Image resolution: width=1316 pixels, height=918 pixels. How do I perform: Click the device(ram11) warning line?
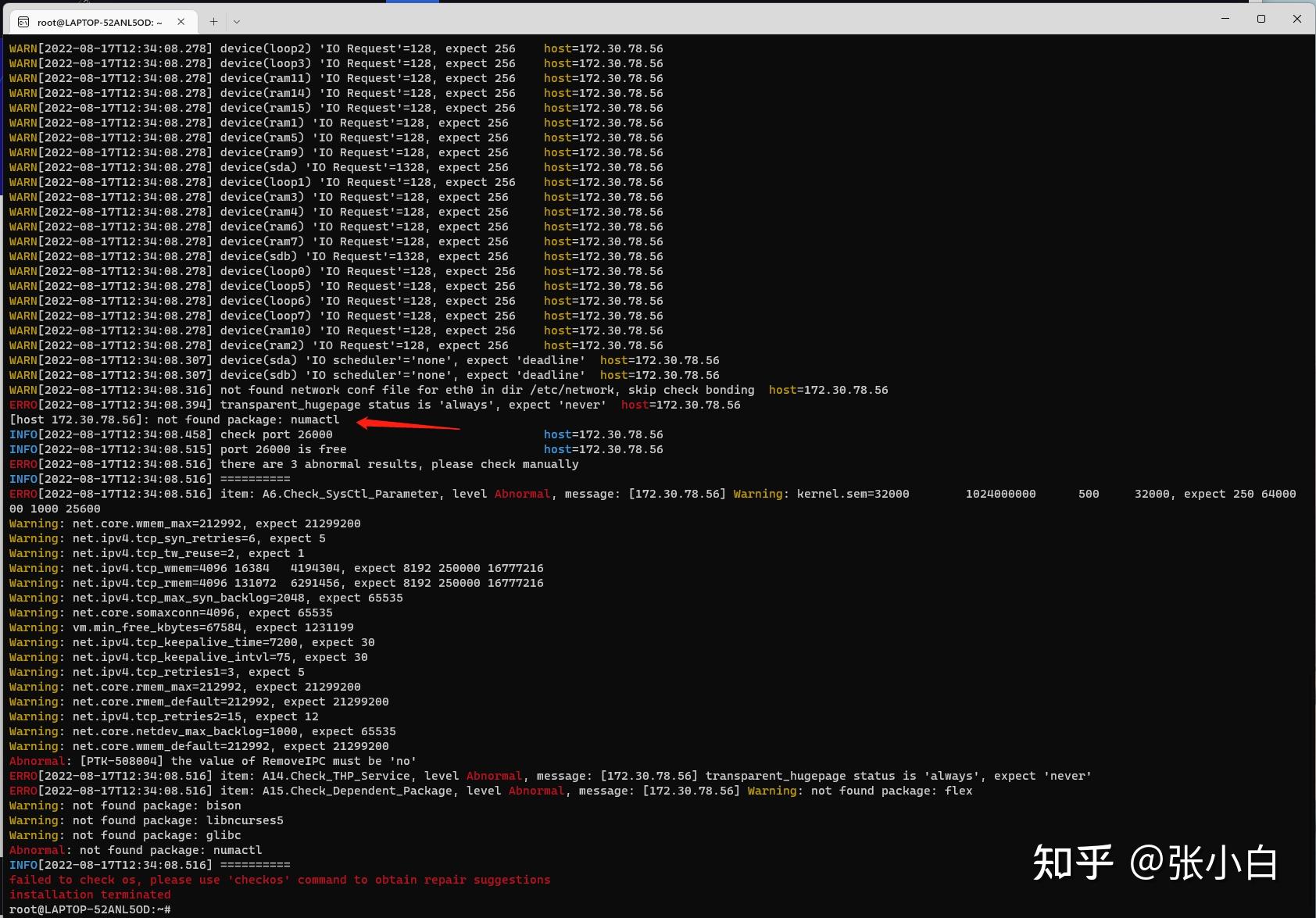pyautogui.click(x=336, y=78)
